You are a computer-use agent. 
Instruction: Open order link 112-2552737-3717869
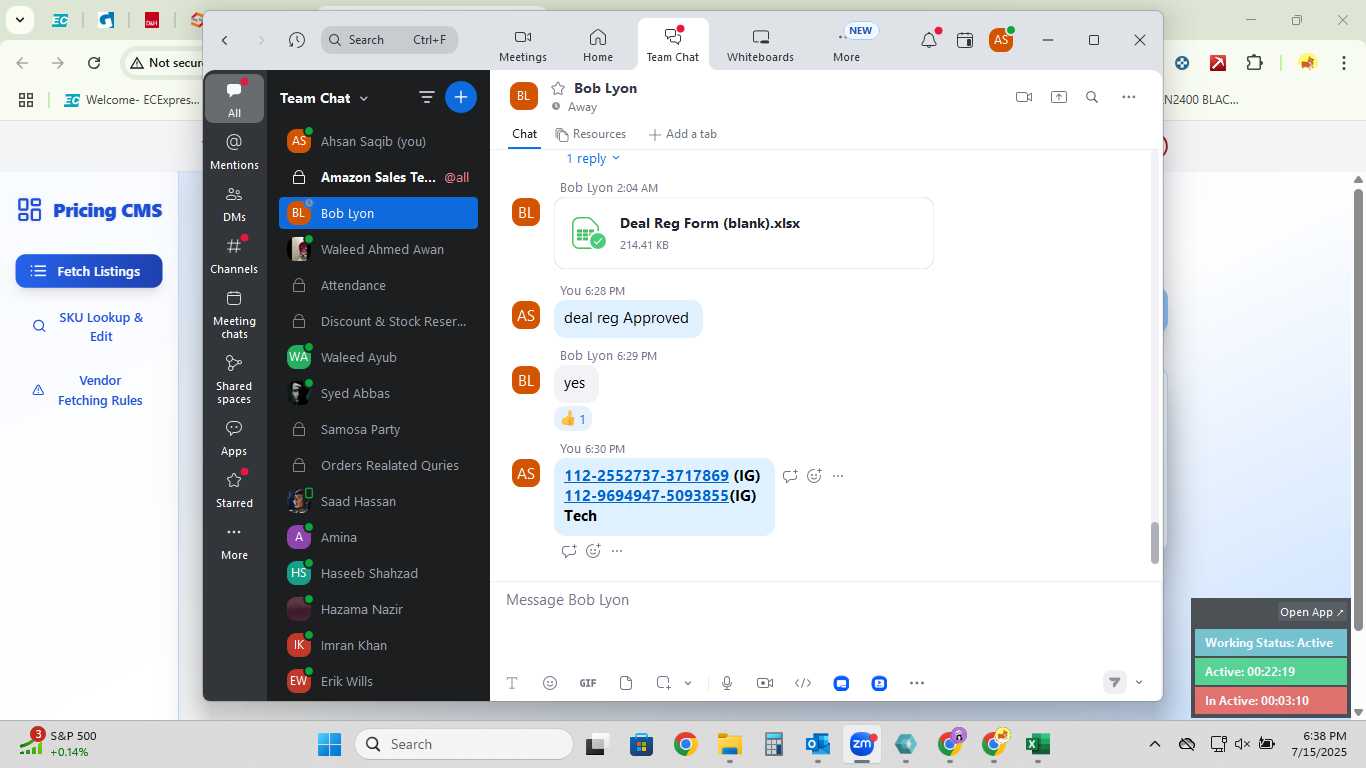[x=646, y=476]
